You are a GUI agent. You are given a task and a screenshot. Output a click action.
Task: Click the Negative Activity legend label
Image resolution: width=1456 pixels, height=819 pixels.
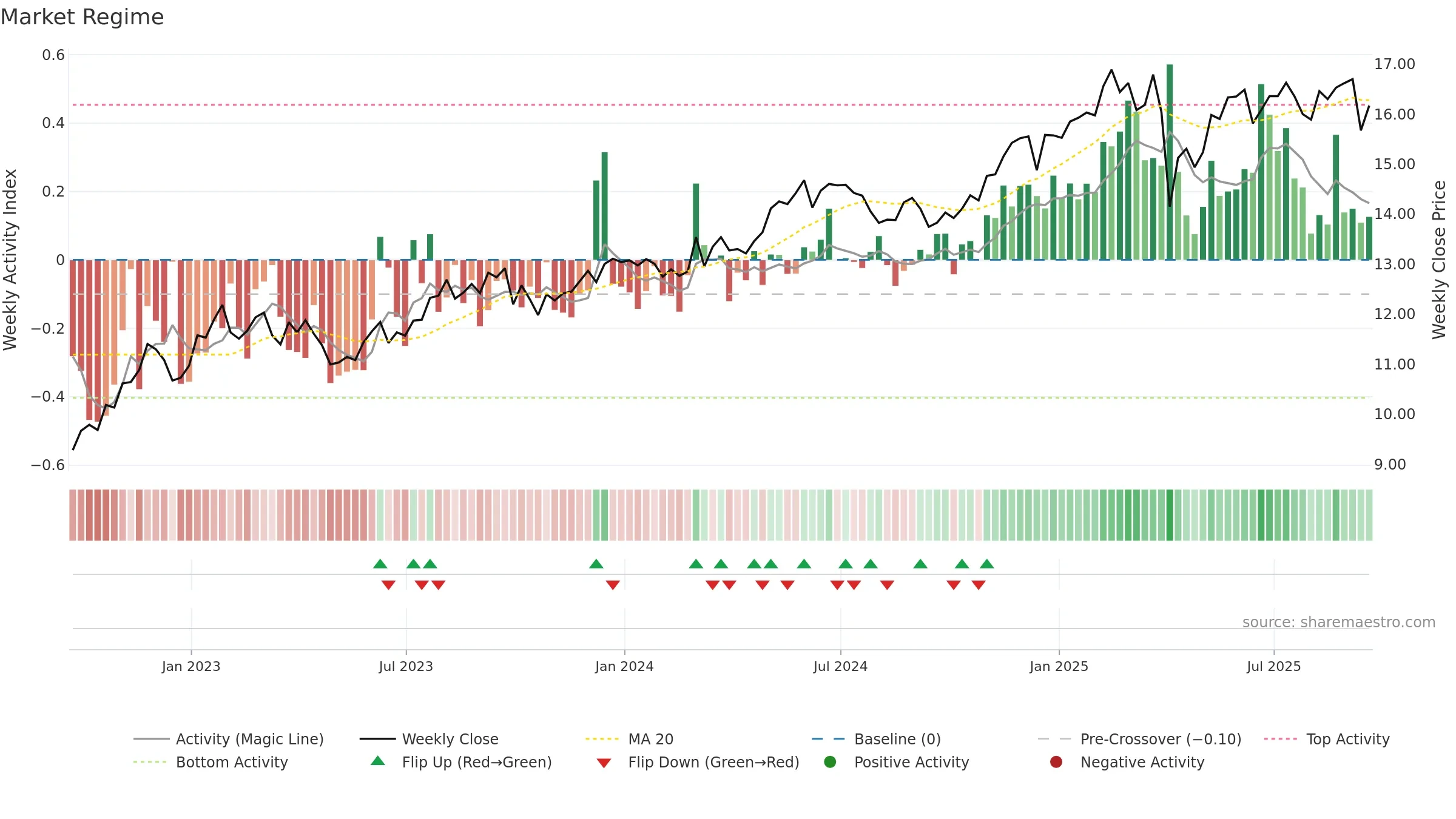(x=1142, y=762)
